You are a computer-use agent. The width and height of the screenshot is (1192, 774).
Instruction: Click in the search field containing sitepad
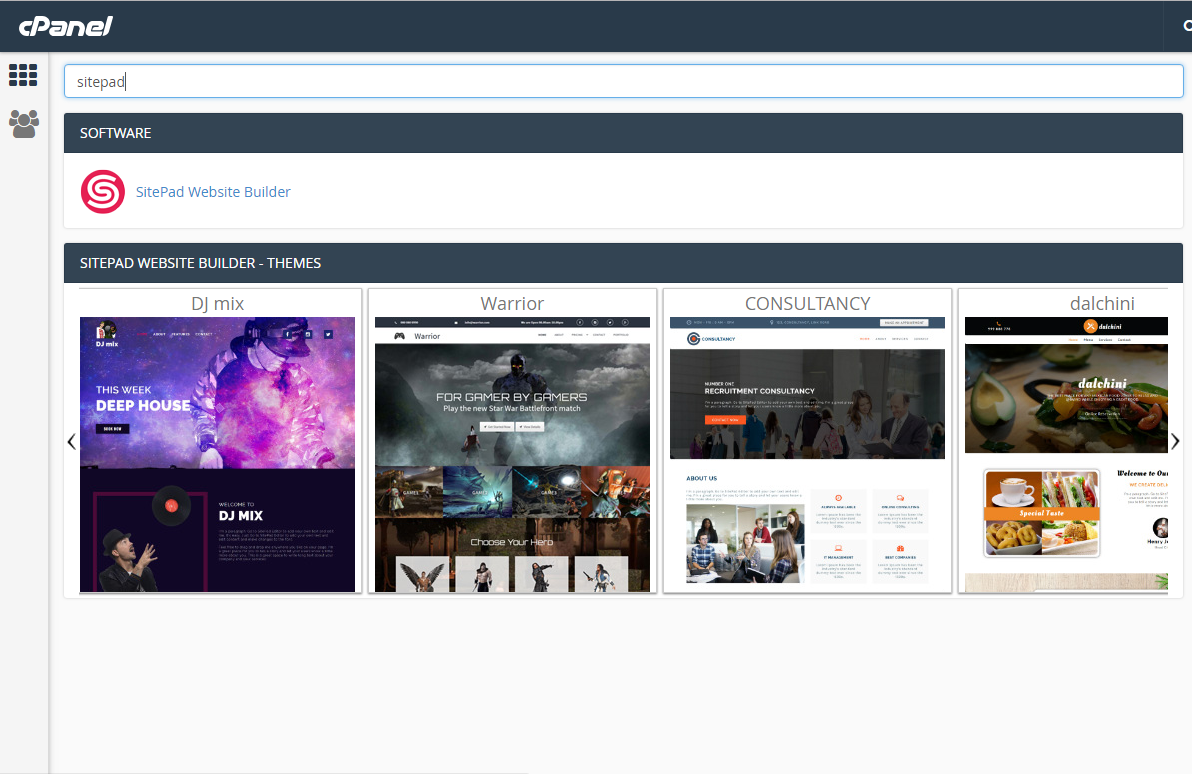pos(623,82)
